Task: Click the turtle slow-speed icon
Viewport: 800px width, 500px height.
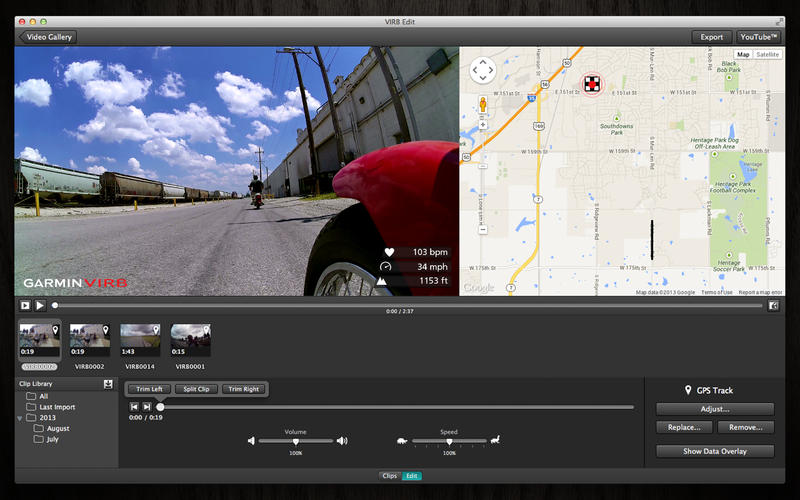Action: 402,440
